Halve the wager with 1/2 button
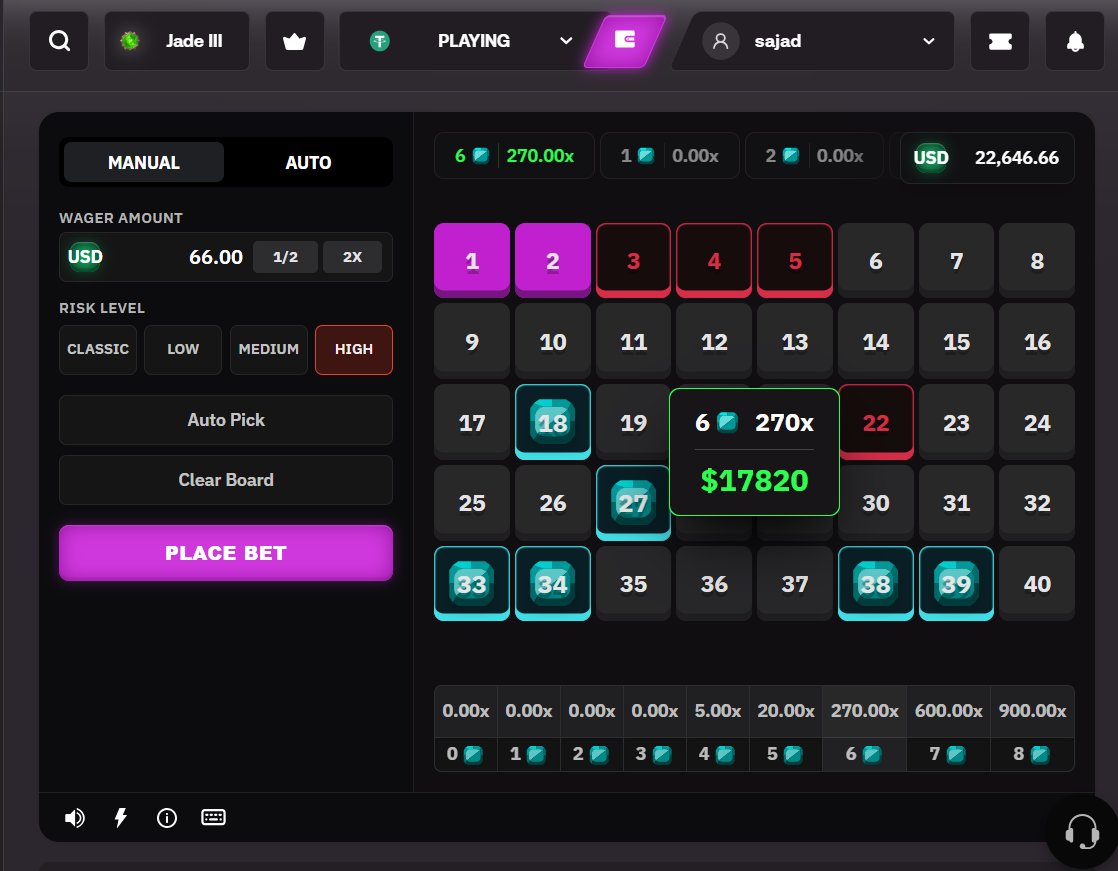 [x=285, y=257]
